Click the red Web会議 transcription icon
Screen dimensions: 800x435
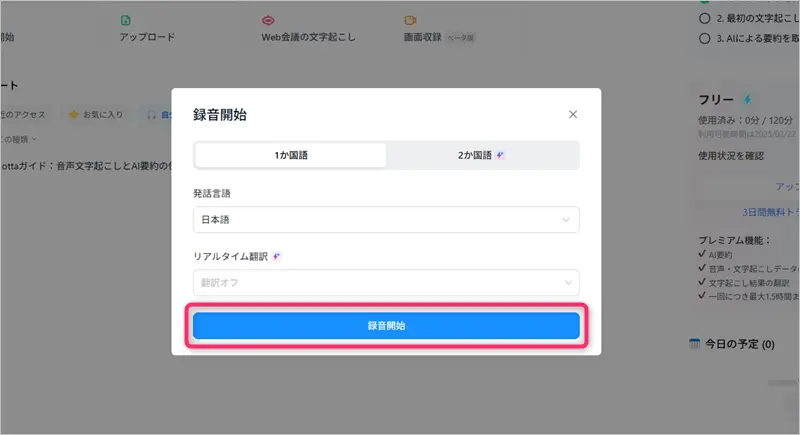click(x=268, y=20)
